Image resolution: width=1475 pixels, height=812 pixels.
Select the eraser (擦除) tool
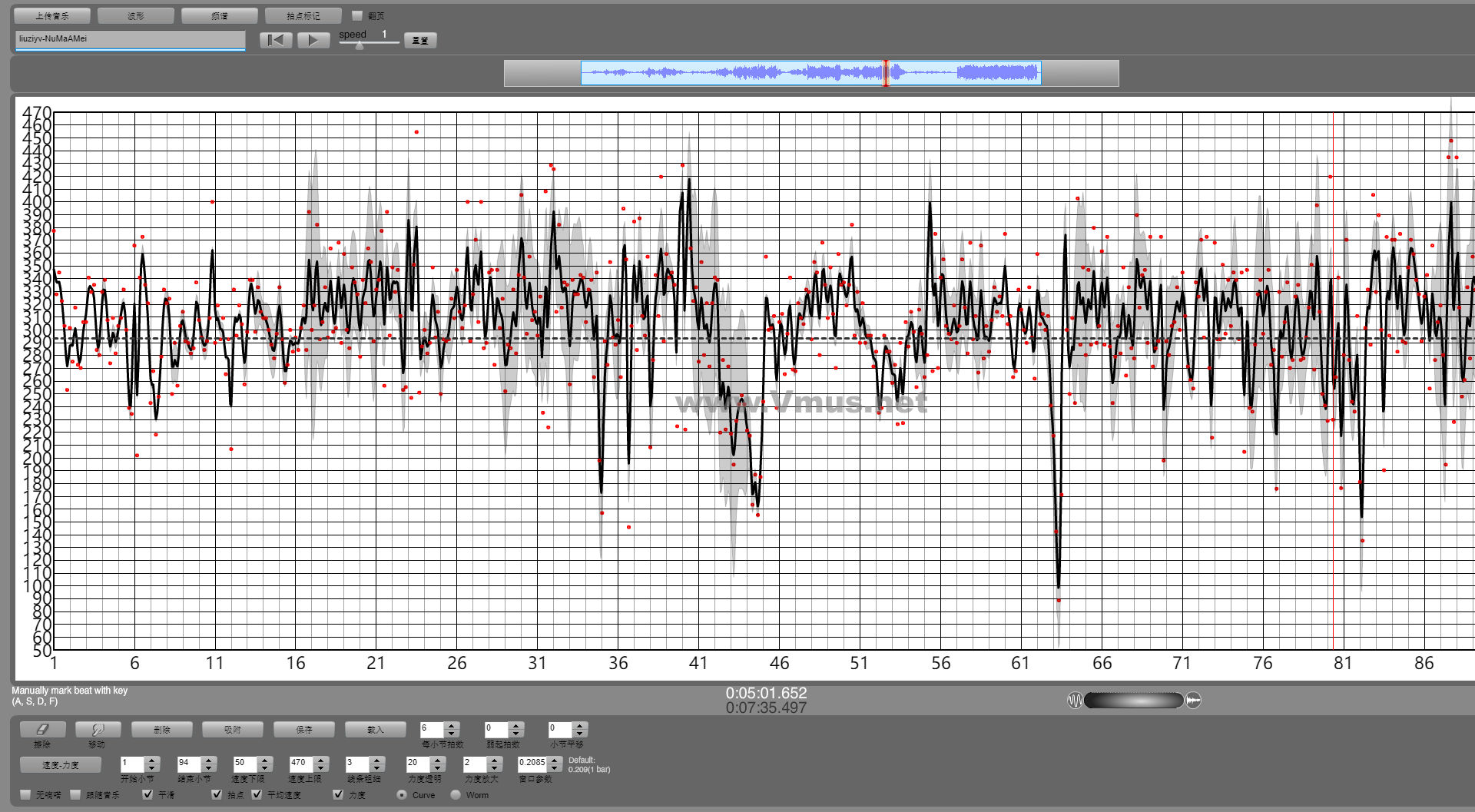tap(42, 729)
